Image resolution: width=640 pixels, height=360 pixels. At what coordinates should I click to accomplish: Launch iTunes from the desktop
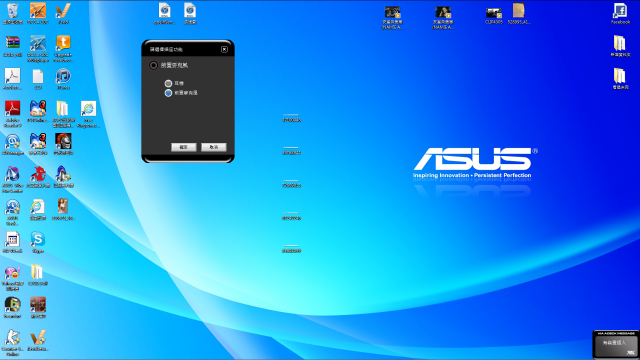(x=63, y=76)
